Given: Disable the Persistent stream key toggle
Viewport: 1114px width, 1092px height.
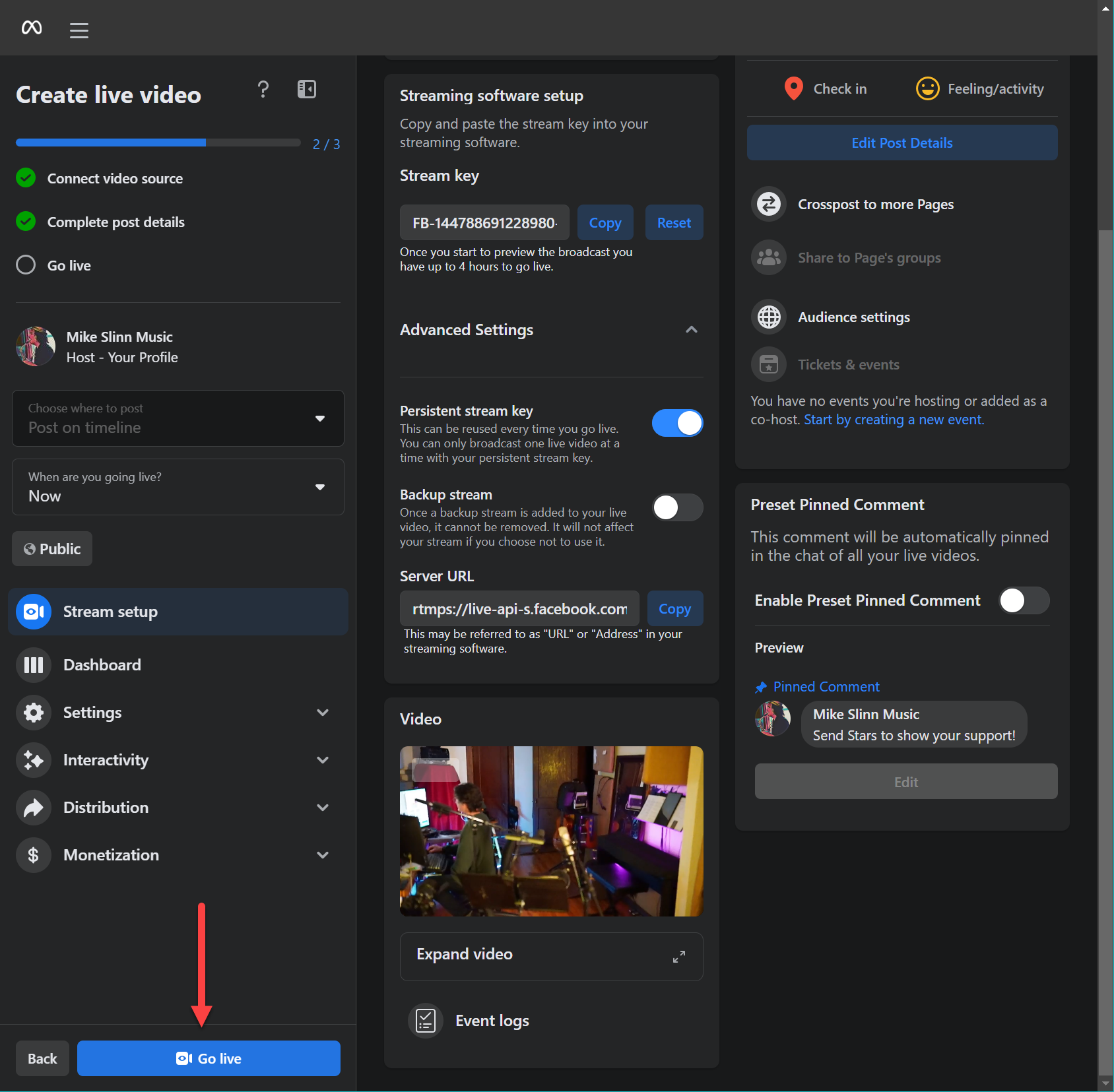Looking at the screenshot, I should click(x=677, y=423).
